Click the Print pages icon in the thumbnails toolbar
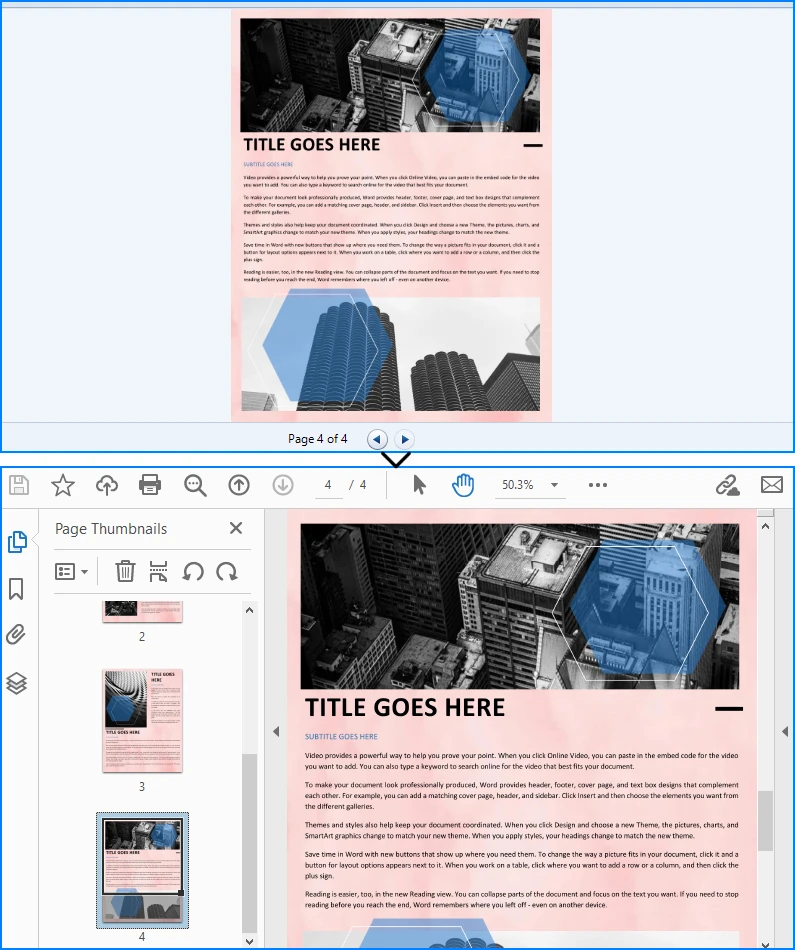Image resolution: width=795 pixels, height=950 pixels. (158, 571)
